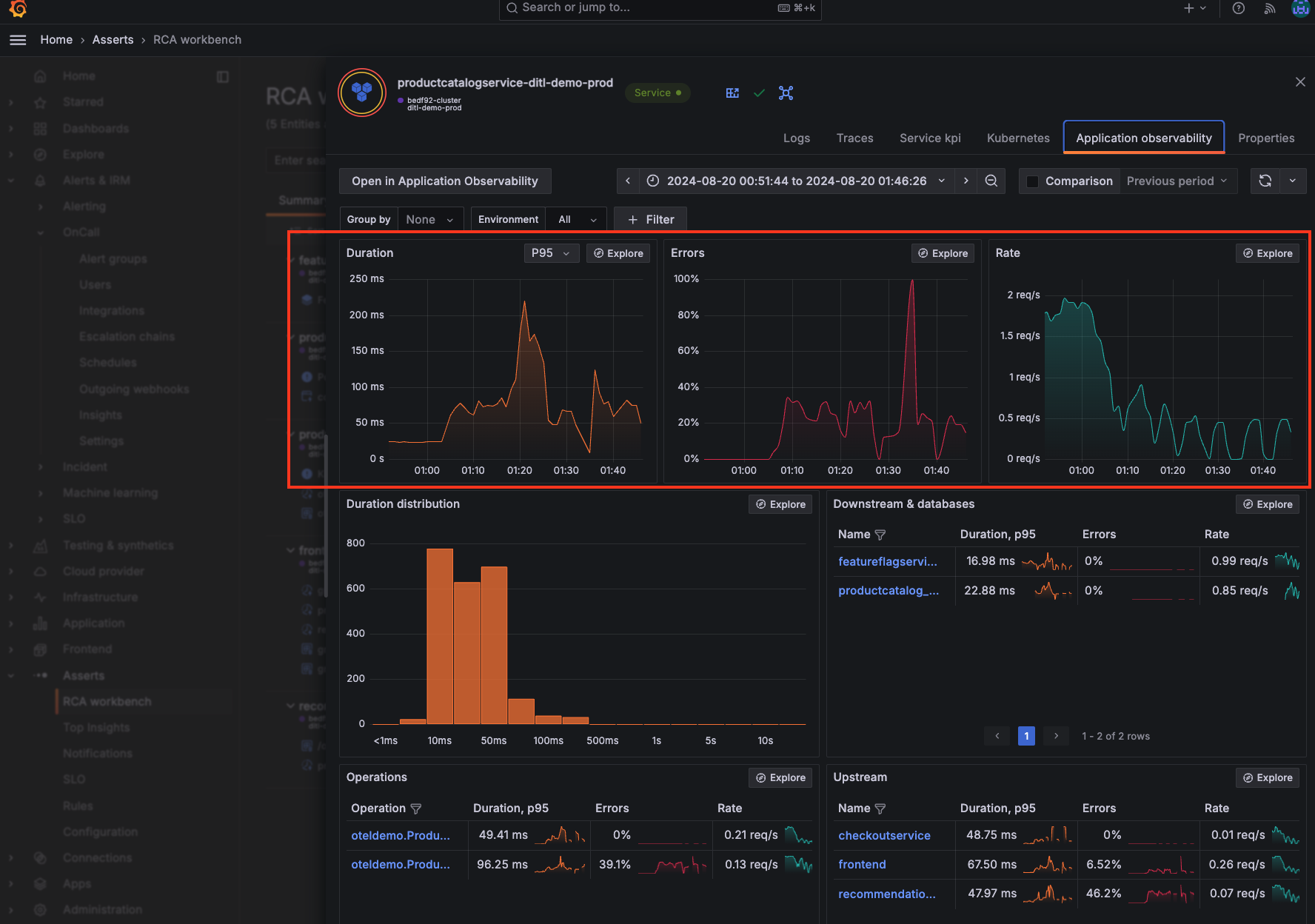Collapse the Alerts & IRM sidebar section

click(x=10, y=180)
